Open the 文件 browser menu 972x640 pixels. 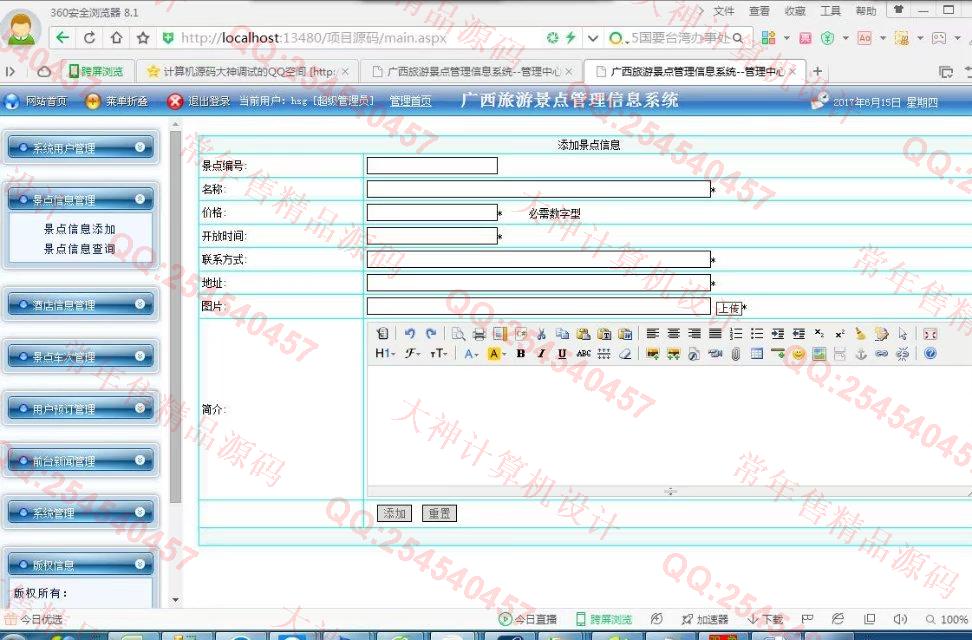coord(723,11)
